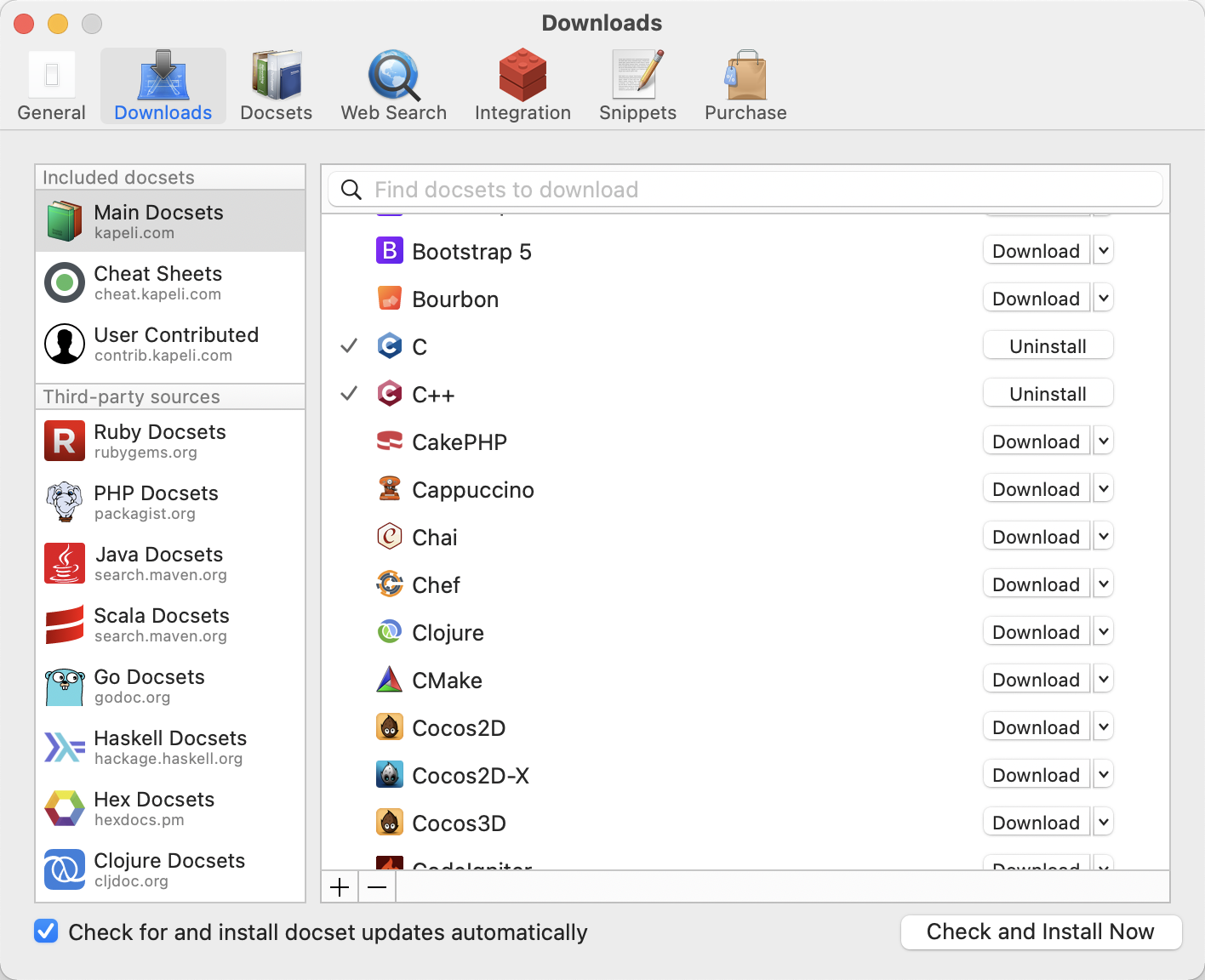Expand Cappuccino download version dropdown

[x=1103, y=489]
